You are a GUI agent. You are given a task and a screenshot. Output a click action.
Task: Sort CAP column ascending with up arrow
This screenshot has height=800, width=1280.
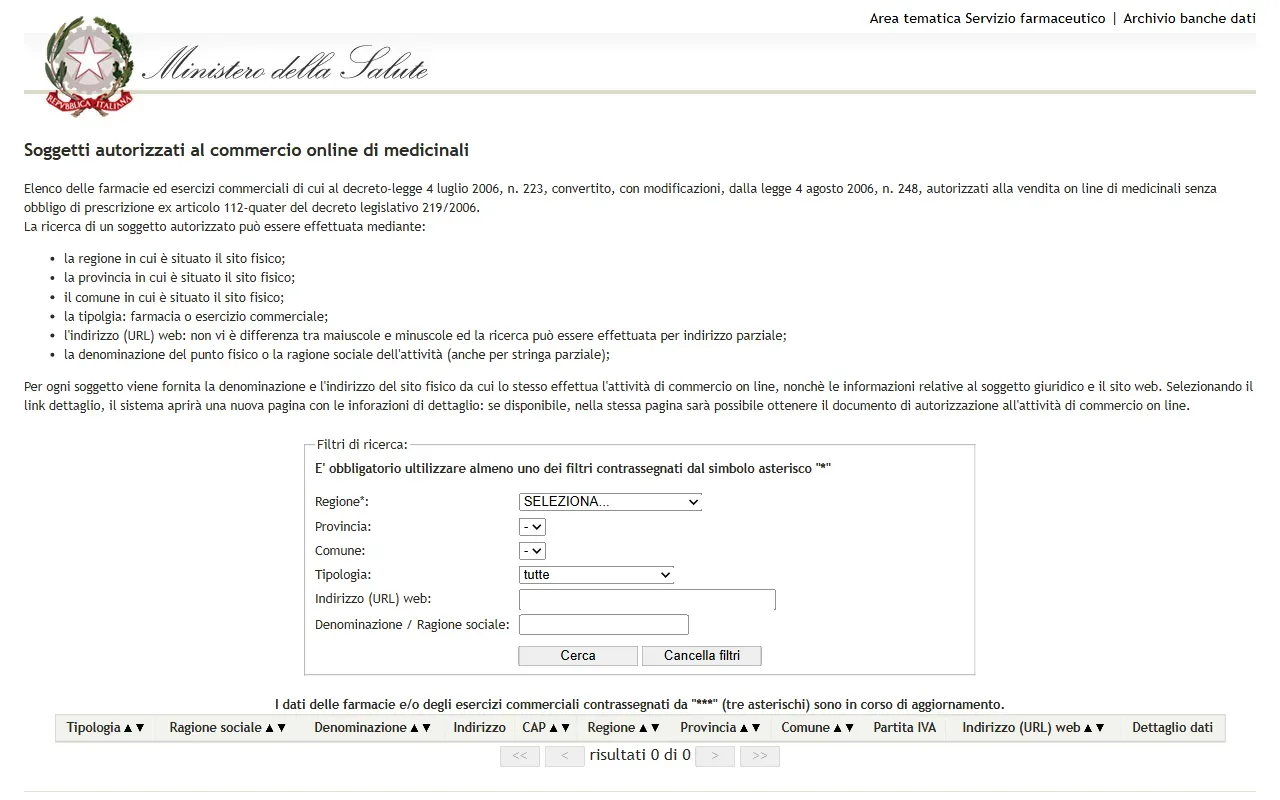click(x=553, y=728)
